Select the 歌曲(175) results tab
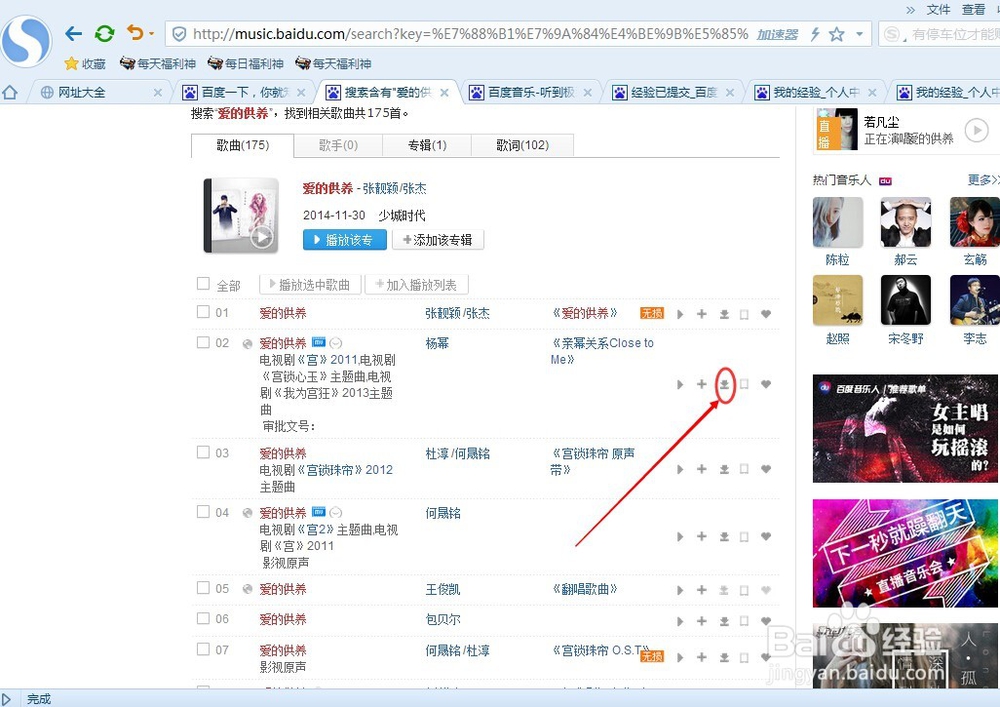 tap(242, 145)
